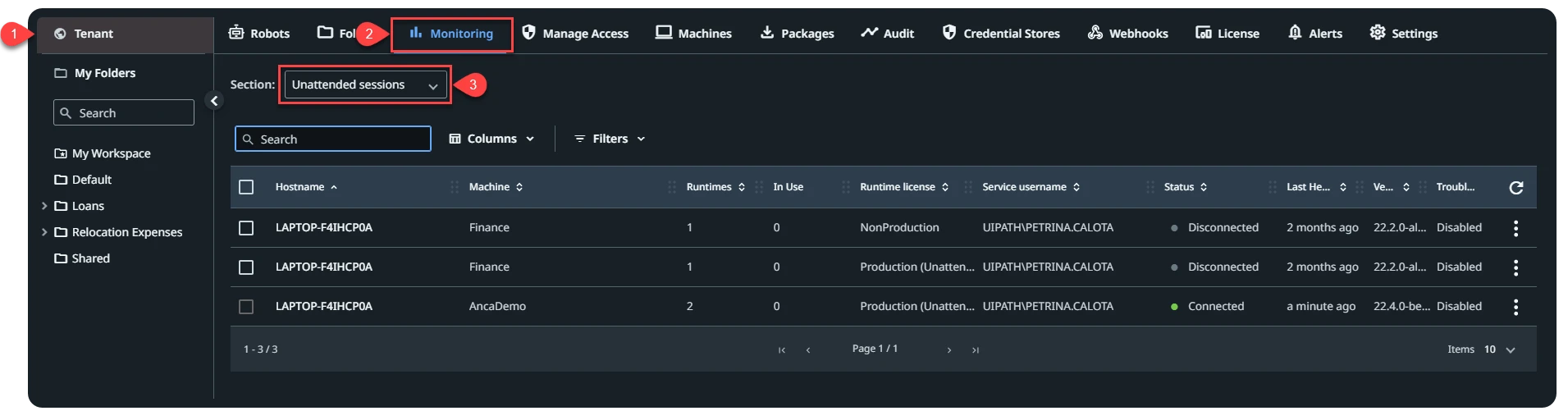This screenshot has height=420, width=1568.
Task: Switch to the Monitoring tab
Action: pos(451,33)
